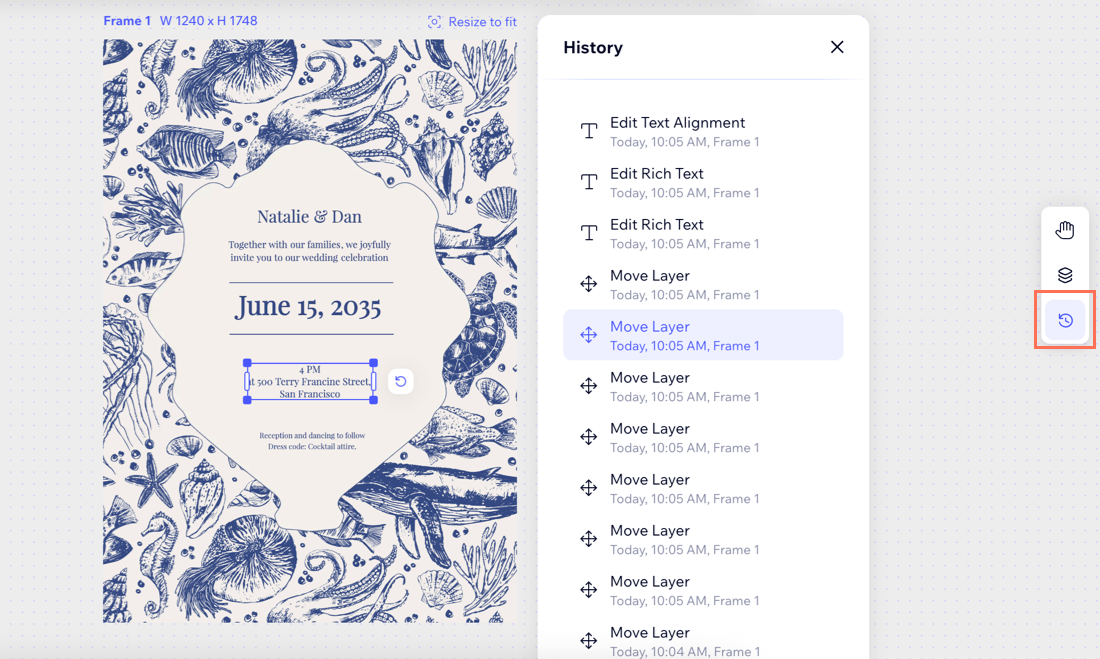This screenshot has height=659, width=1100.
Task: Close the History panel
Action: [x=837, y=47]
